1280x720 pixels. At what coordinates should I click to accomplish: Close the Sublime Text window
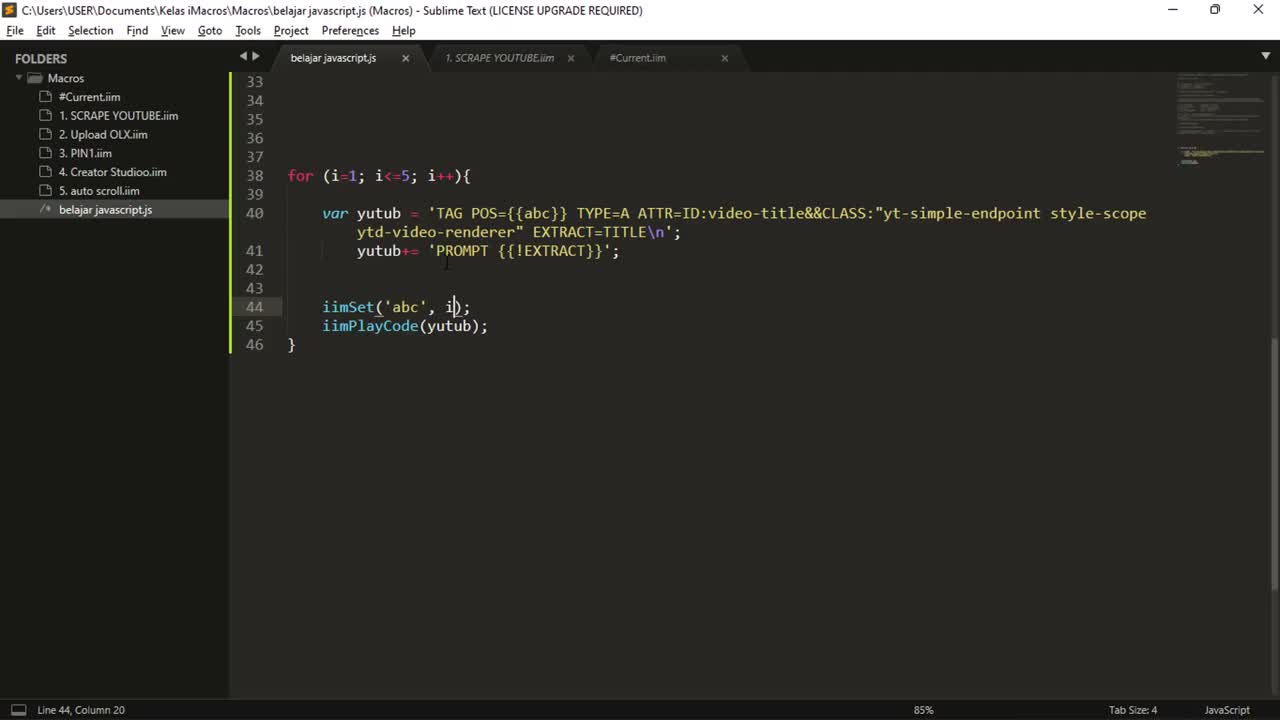1258,10
